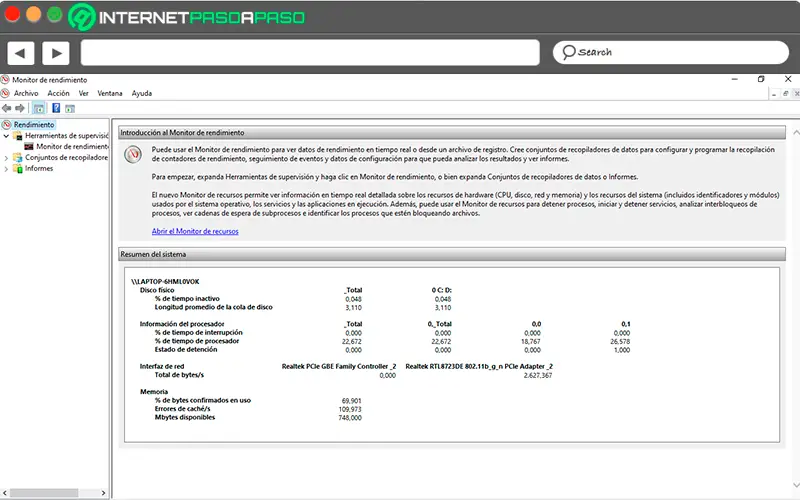Open the Acción menu
Viewport: 800px width, 500px height.
[x=58, y=93]
